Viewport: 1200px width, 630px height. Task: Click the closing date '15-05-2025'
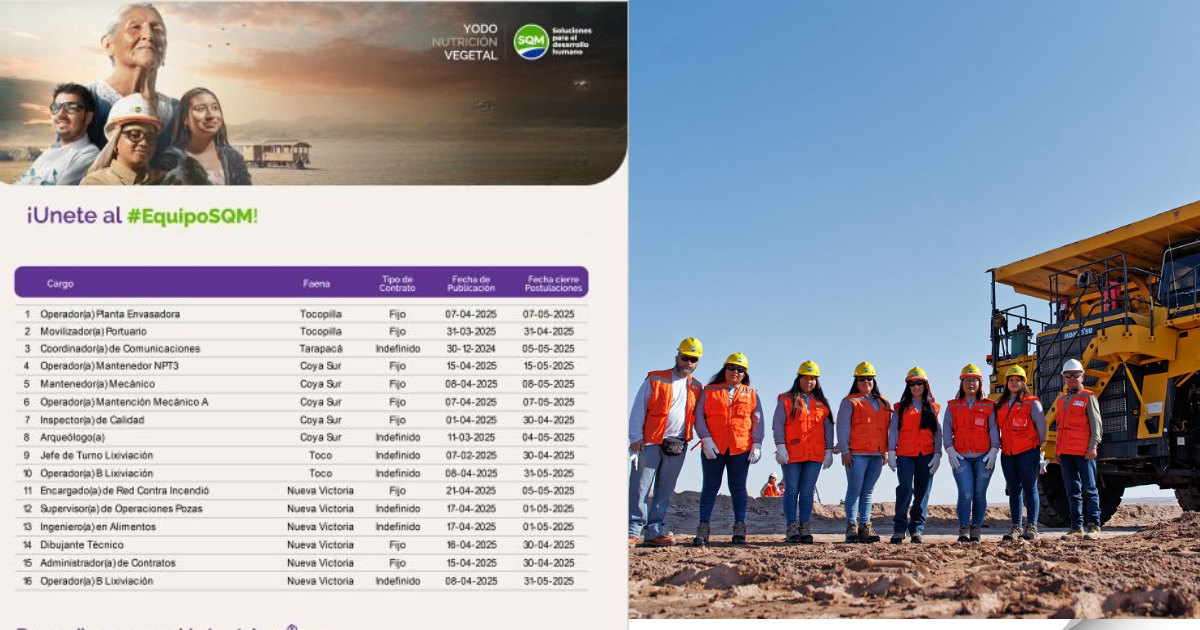548,366
